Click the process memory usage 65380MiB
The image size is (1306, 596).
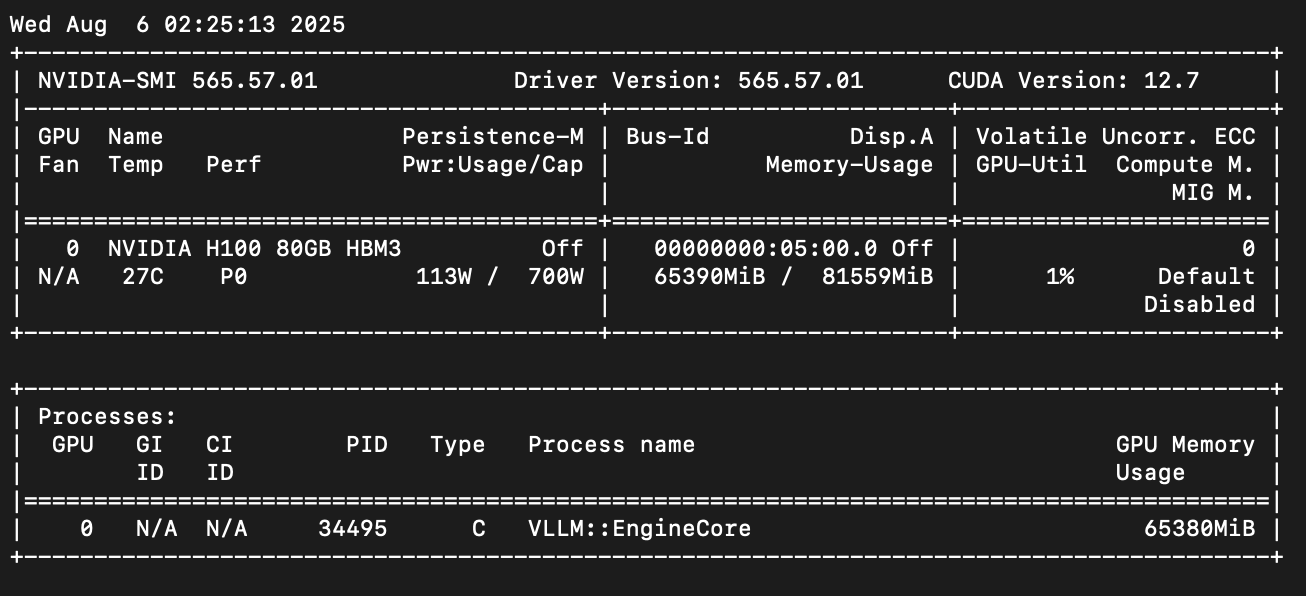pos(1199,528)
